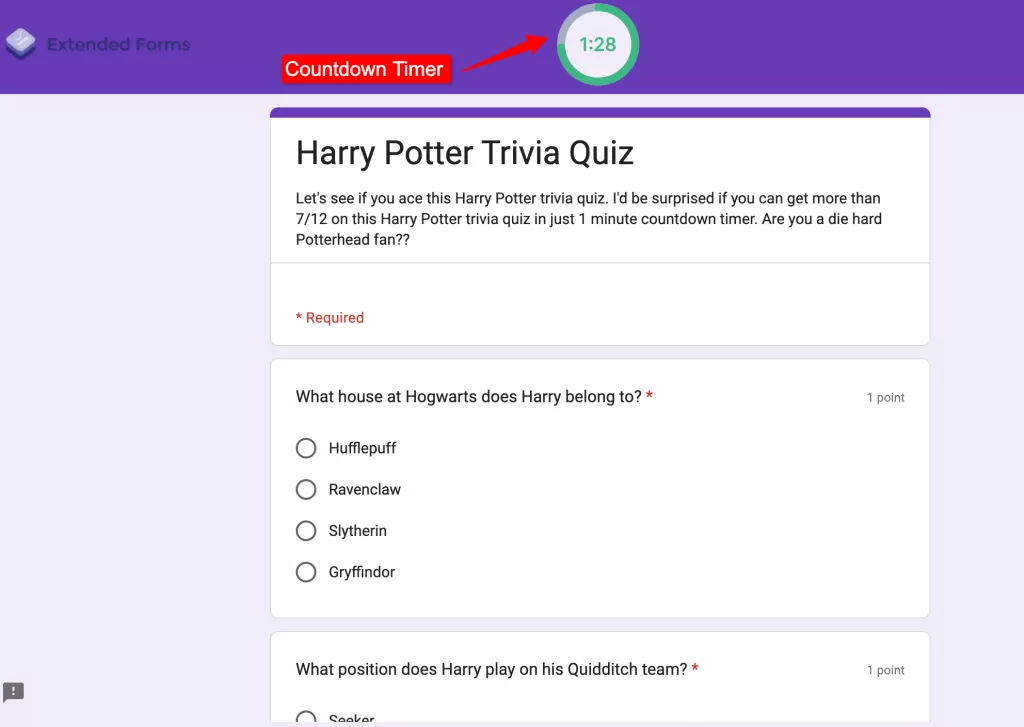Screen dimensions: 1024x727
Task: Click the red Countdown Timer label
Action: pos(364,69)
